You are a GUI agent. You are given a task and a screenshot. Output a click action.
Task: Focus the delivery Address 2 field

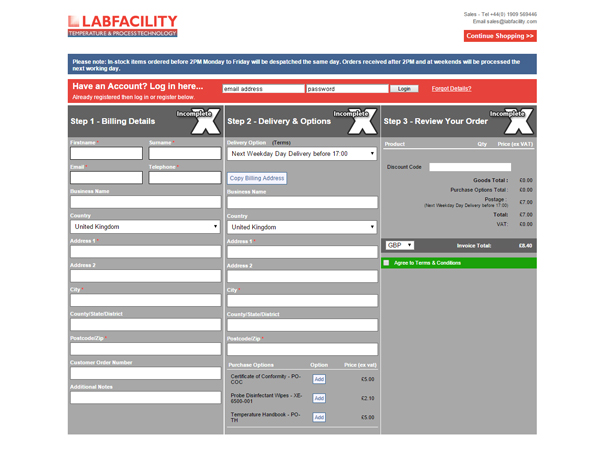click(x=302, y=276)
